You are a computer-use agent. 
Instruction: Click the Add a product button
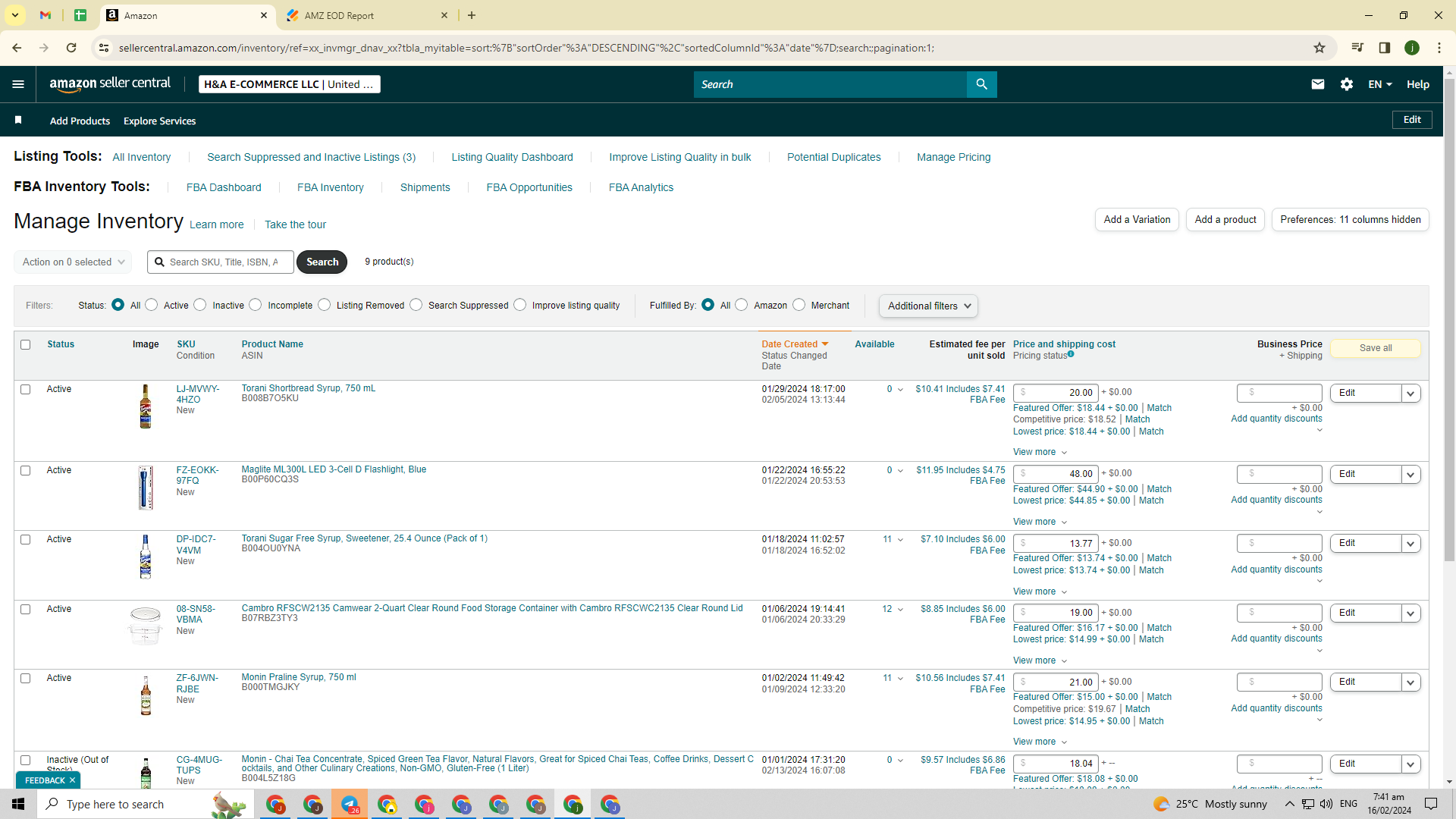[x=1225, y=219]
